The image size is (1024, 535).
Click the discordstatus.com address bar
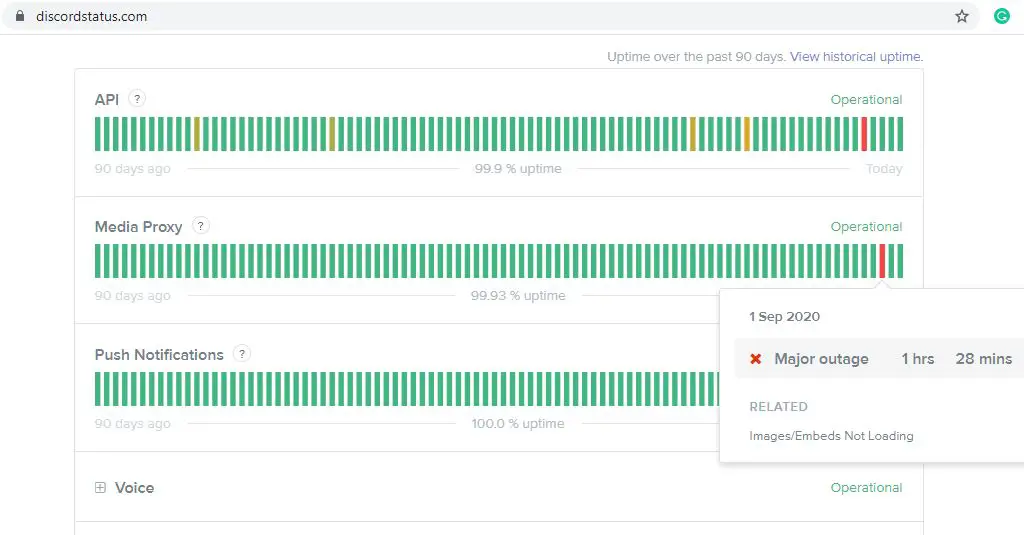(x=490, y=16)
